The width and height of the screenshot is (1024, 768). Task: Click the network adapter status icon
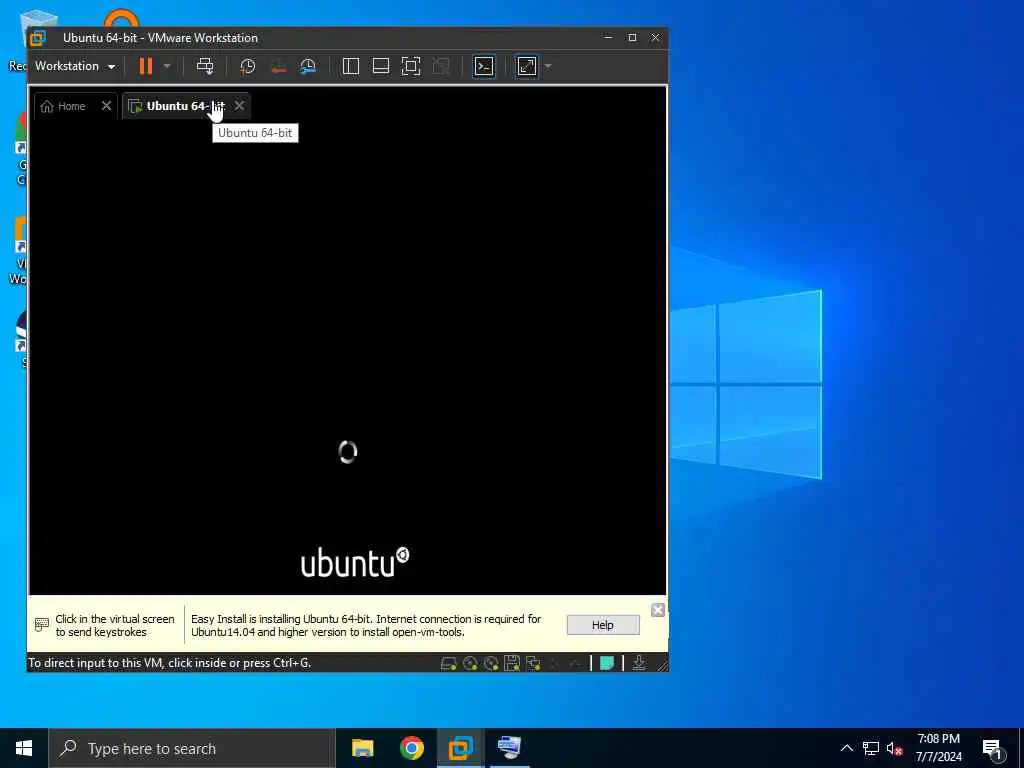[534, 664]
